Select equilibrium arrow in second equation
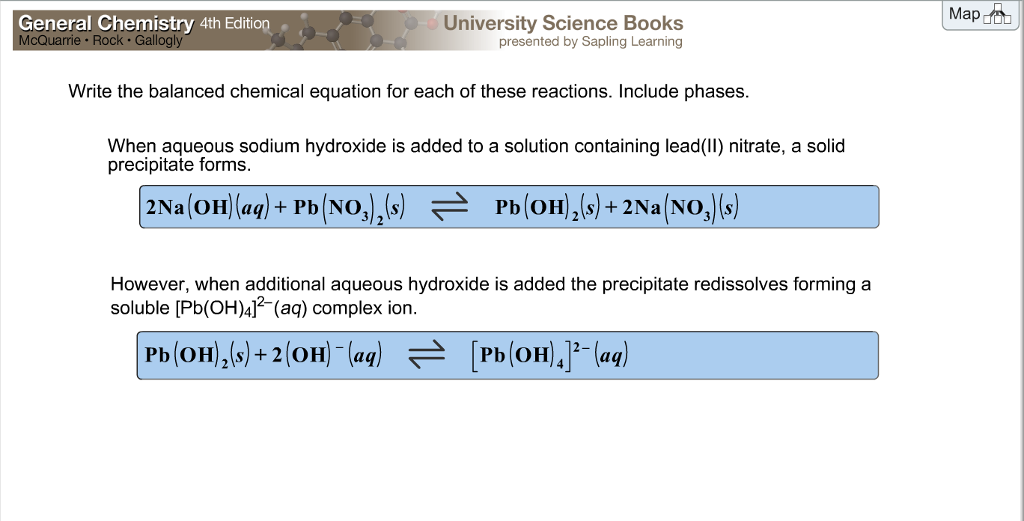This screenshot has width=1024, height=521. pos(426,355)
